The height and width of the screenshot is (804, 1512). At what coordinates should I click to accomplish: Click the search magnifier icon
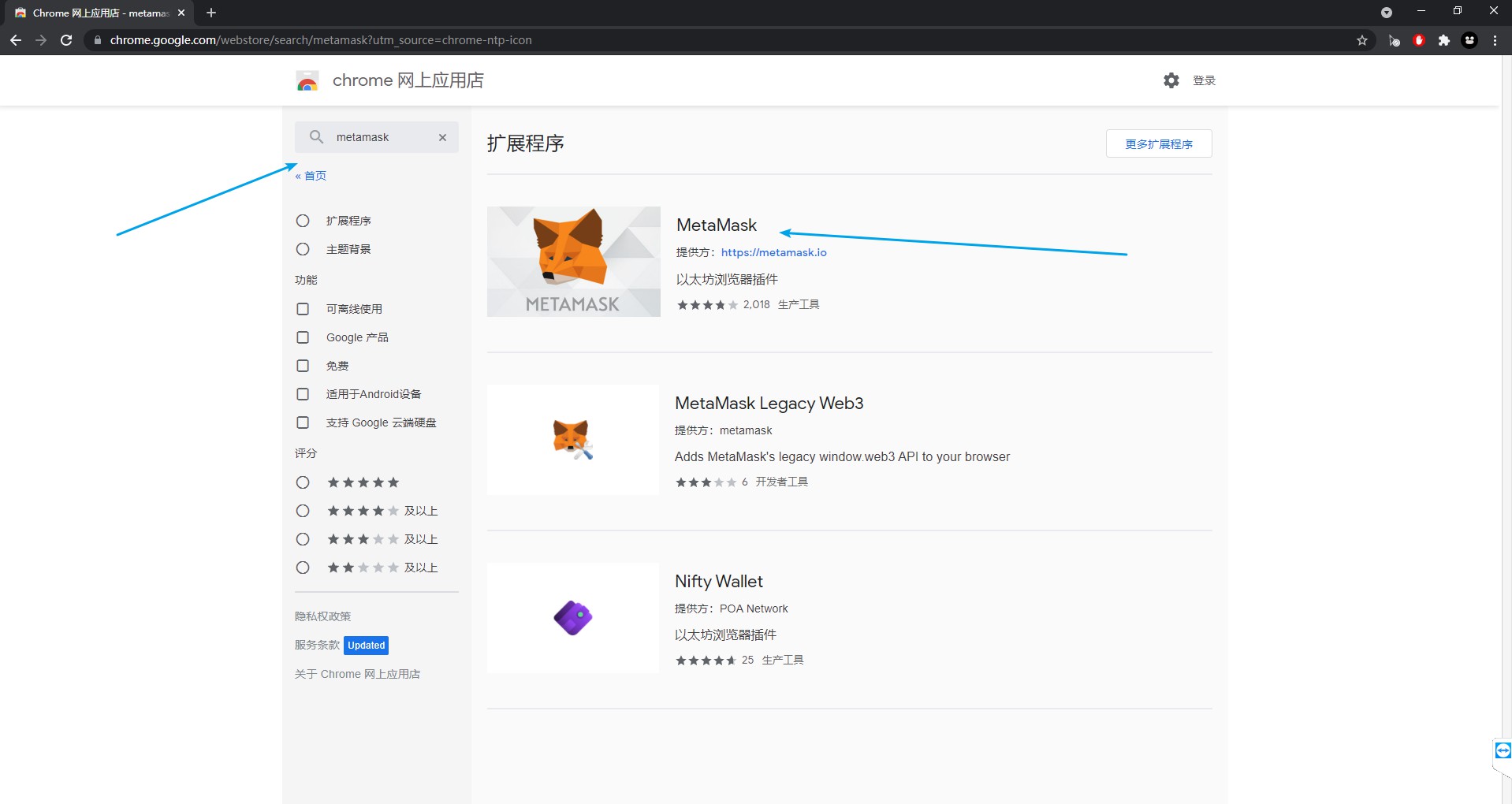pyautogui.click(x=316, y=137)
